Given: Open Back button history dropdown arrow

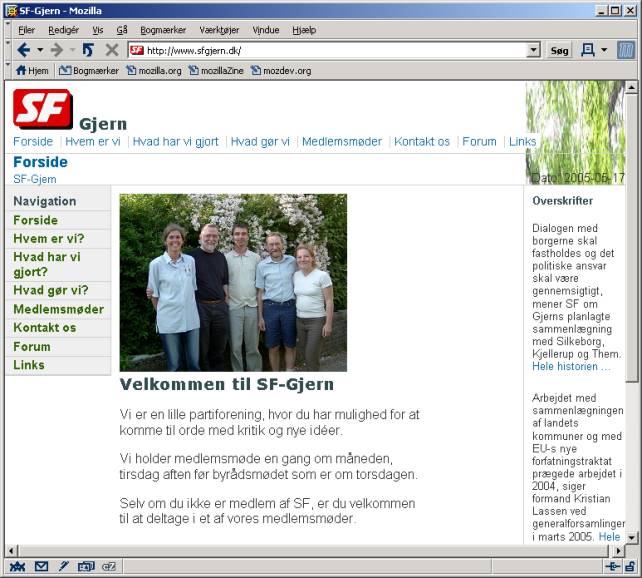Looking at the screenshot, I should [40, 50].
